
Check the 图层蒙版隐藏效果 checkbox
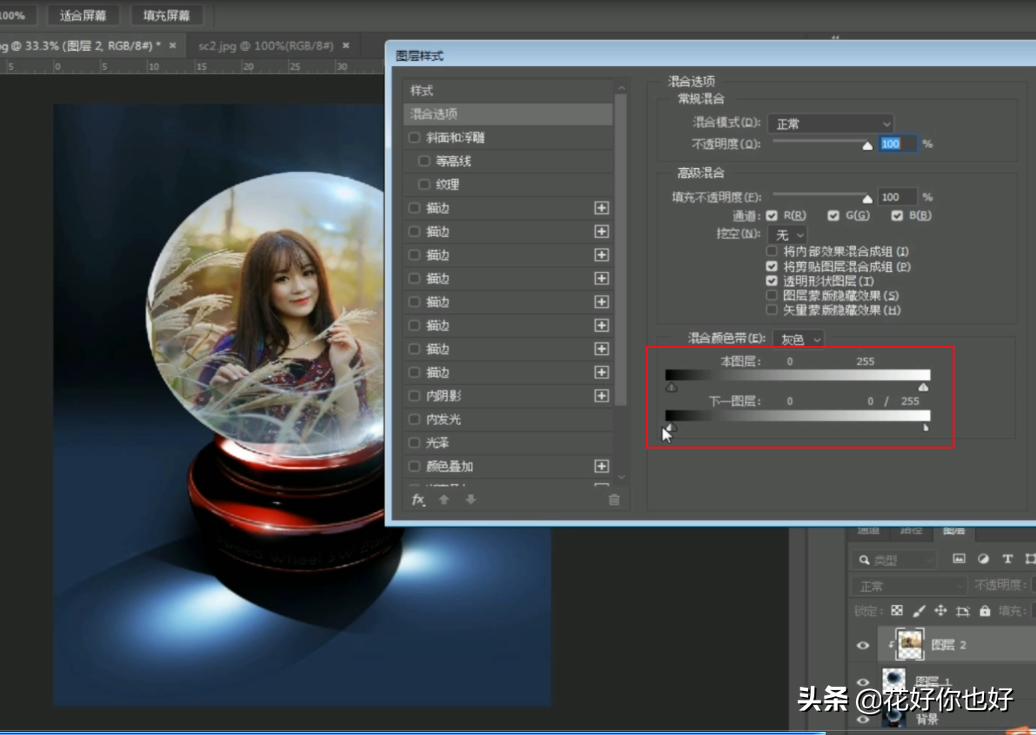(770, 294)
